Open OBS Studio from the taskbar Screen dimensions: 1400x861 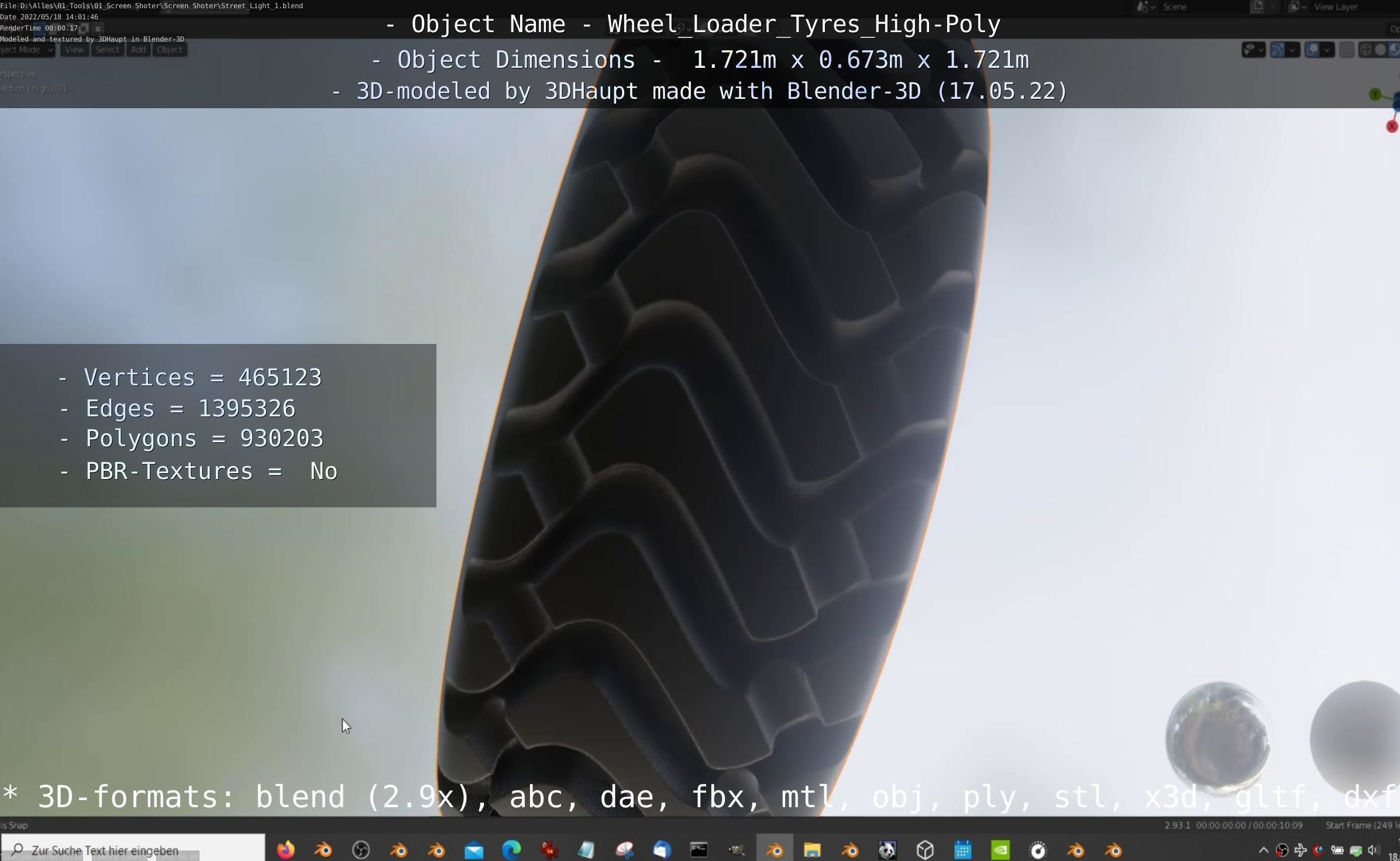361,849
